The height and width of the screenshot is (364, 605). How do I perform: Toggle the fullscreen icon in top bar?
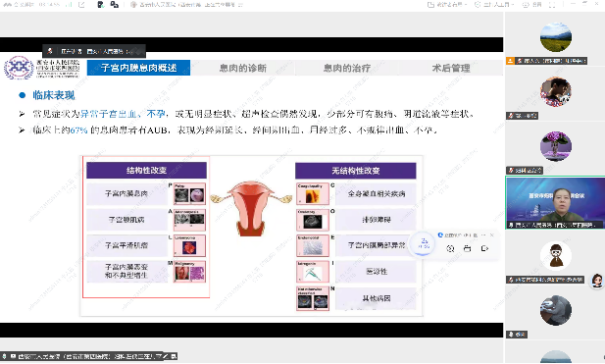(552, 5)
